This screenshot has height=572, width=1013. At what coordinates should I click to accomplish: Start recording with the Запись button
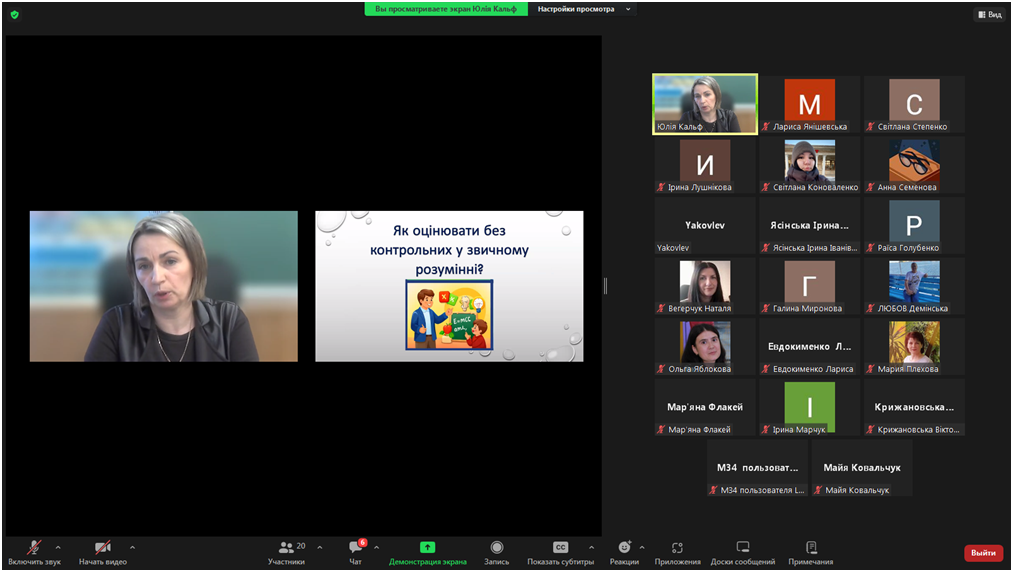(x=496, y=552)
